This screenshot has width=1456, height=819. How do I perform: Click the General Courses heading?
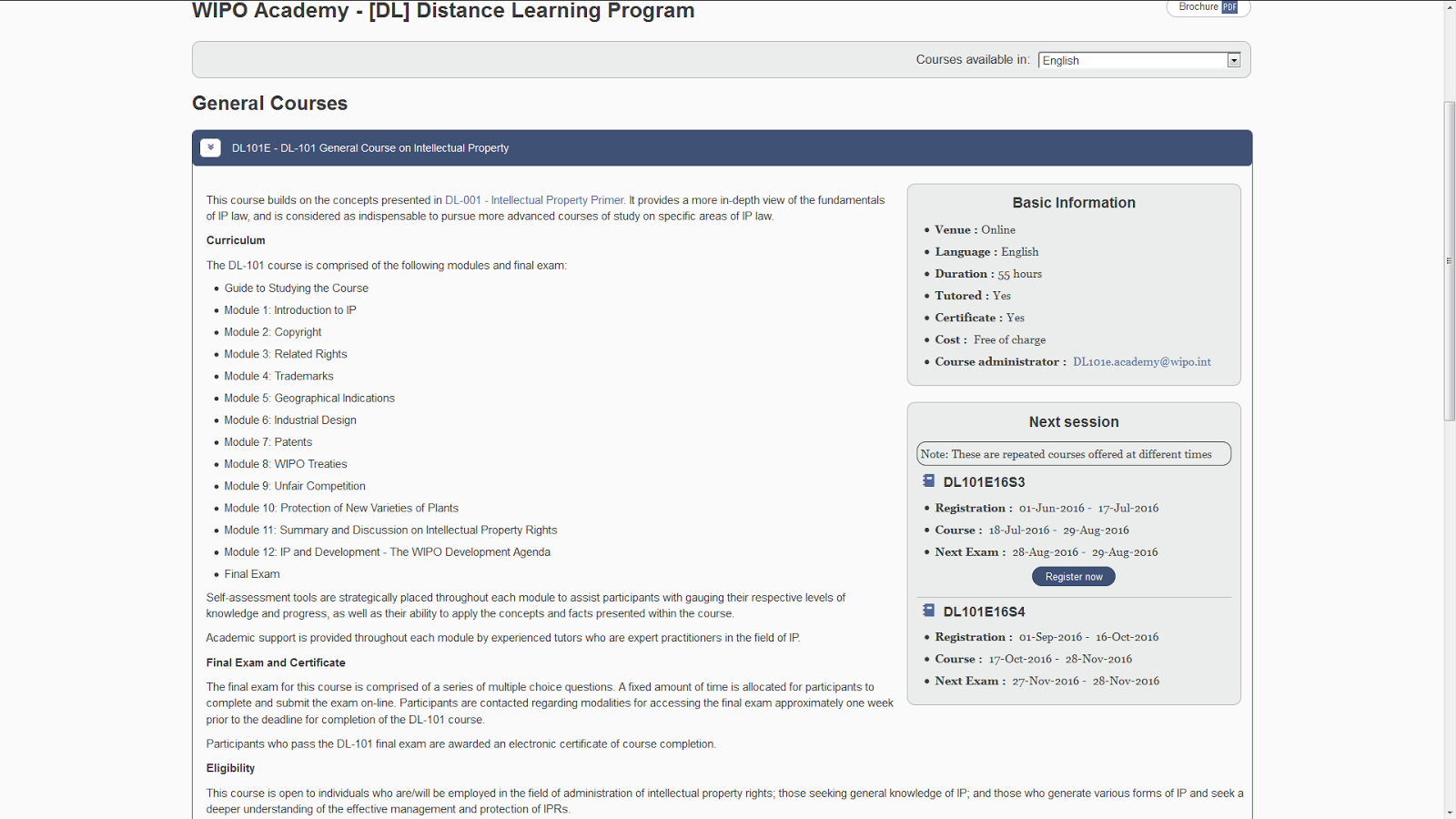pyautogui.click(x=269, y=104)
